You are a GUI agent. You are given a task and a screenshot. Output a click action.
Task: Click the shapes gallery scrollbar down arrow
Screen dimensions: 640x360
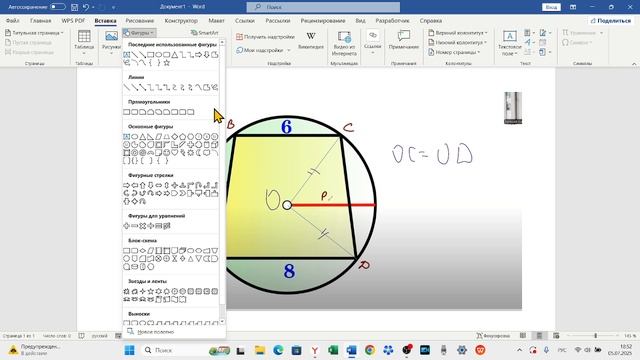[222, 322]
